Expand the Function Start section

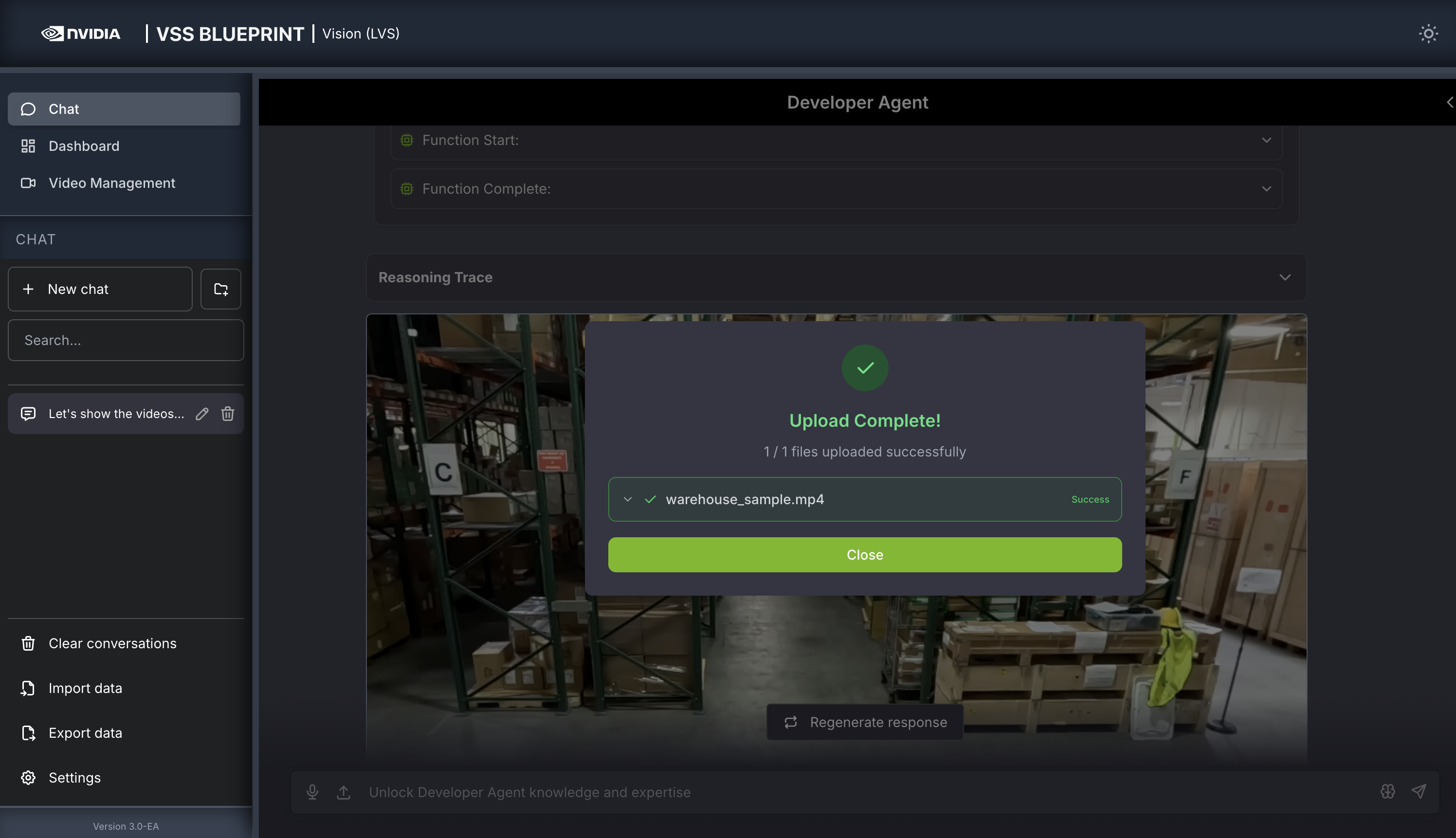(1266, 140)
